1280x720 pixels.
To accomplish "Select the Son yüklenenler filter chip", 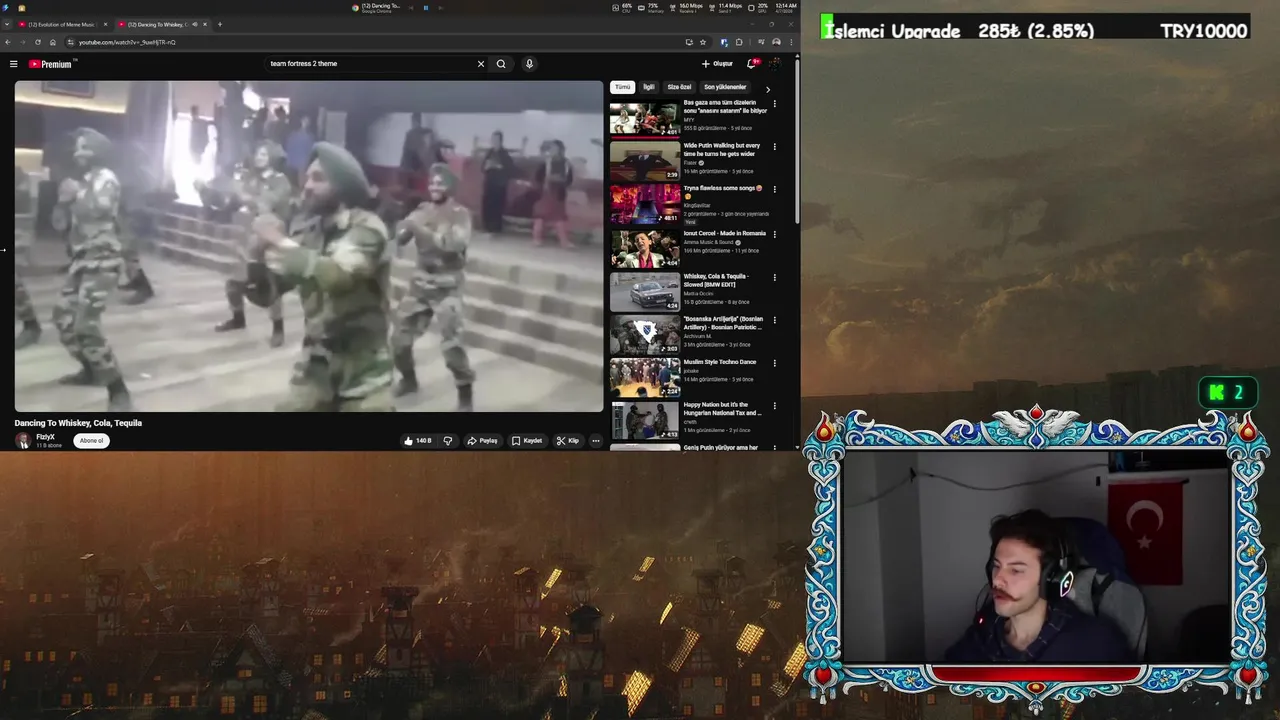I will 725,87.
